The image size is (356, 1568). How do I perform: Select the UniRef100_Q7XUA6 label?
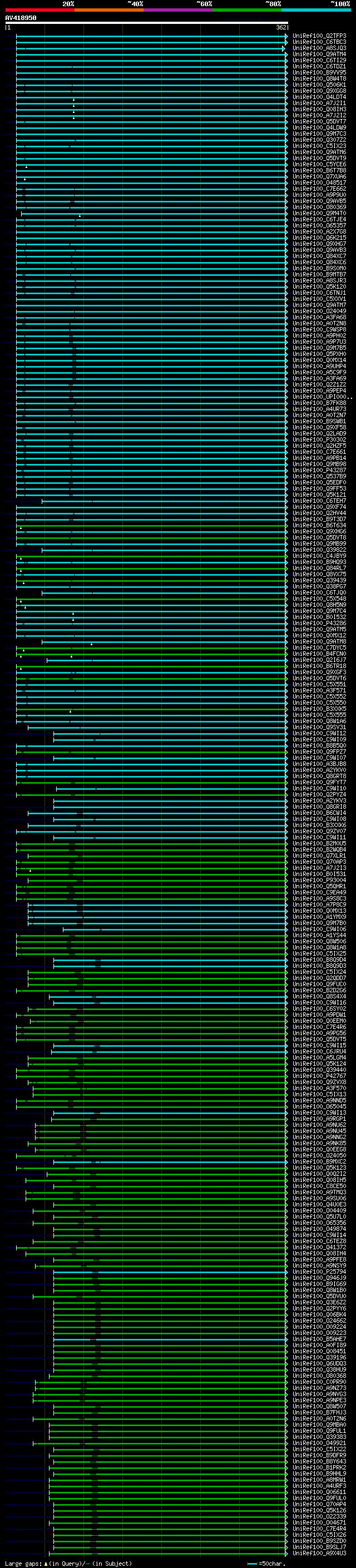pyautogui.click(x=319, y=176)
